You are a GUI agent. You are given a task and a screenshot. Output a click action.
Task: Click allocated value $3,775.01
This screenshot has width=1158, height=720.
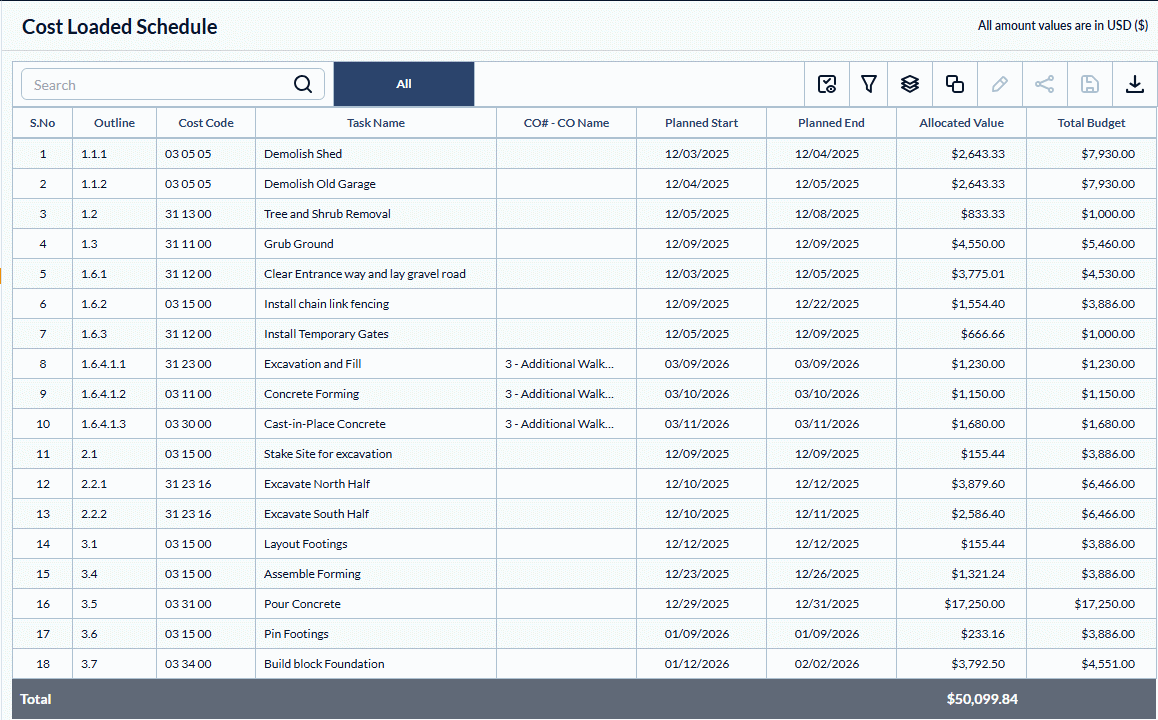[x=978, y=274]
